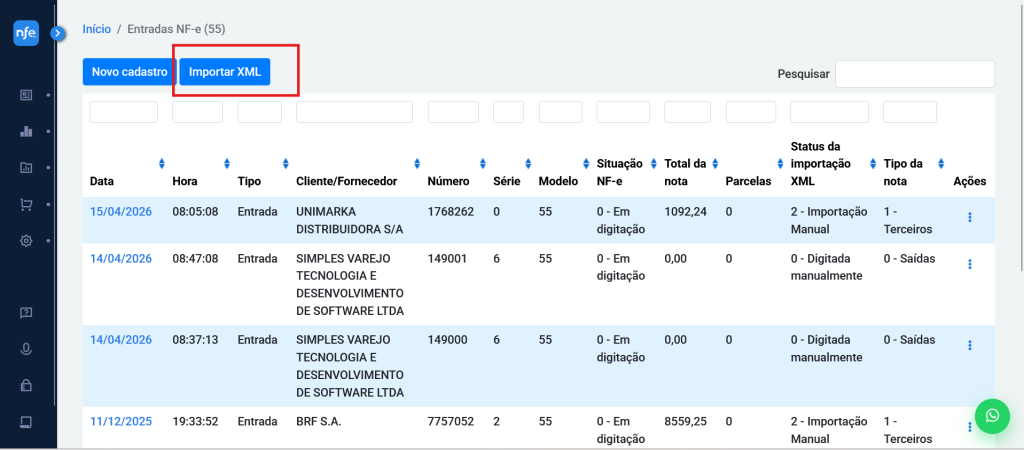Open actions menu for UNIMARKA DISTRIBUIDORA row
1024x450 pixels.
point(969,218)
